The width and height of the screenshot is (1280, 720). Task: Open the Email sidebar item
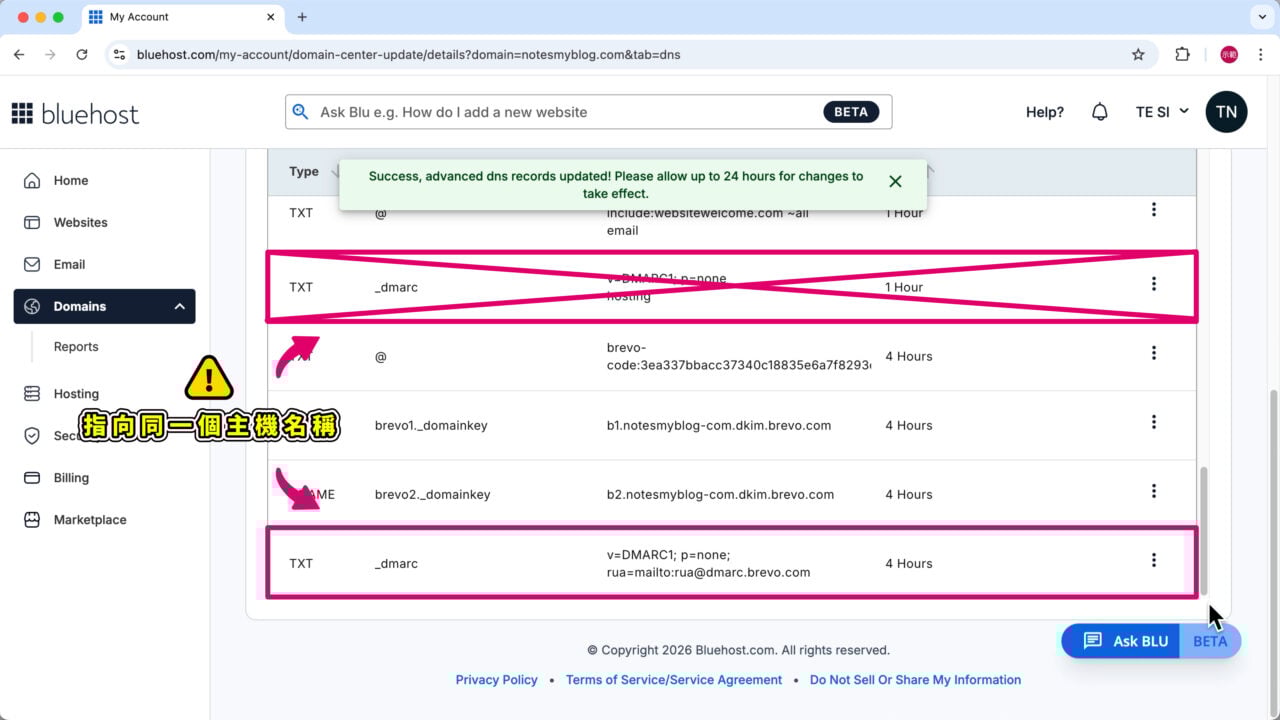click(x=69, y=264)
